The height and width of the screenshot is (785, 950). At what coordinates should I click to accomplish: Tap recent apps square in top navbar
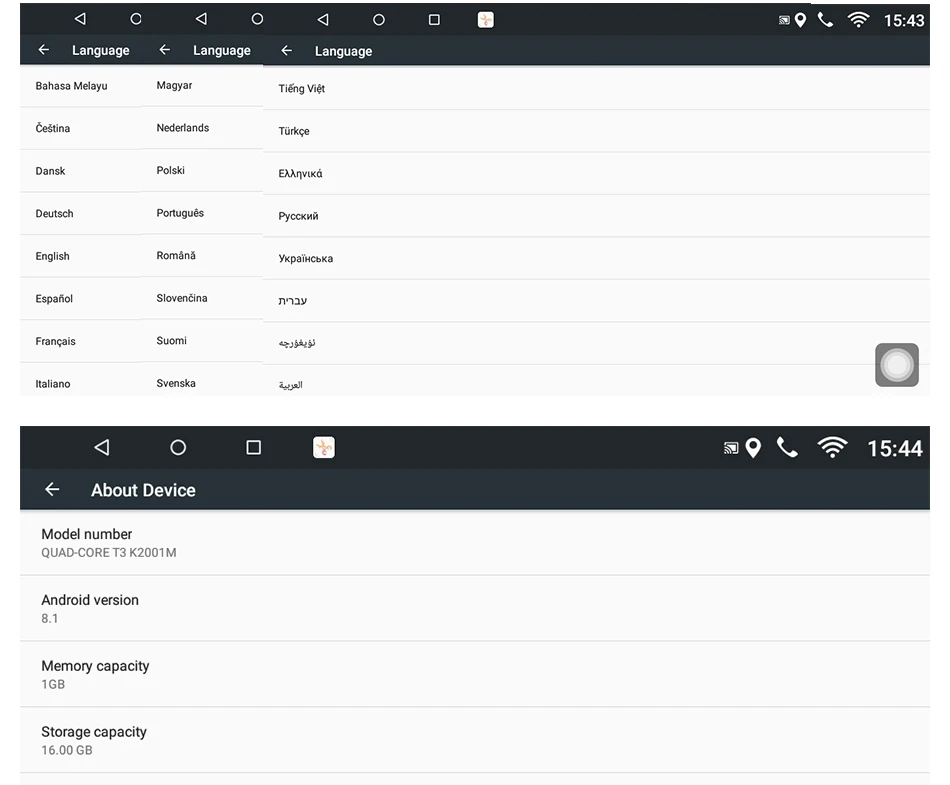434,20
